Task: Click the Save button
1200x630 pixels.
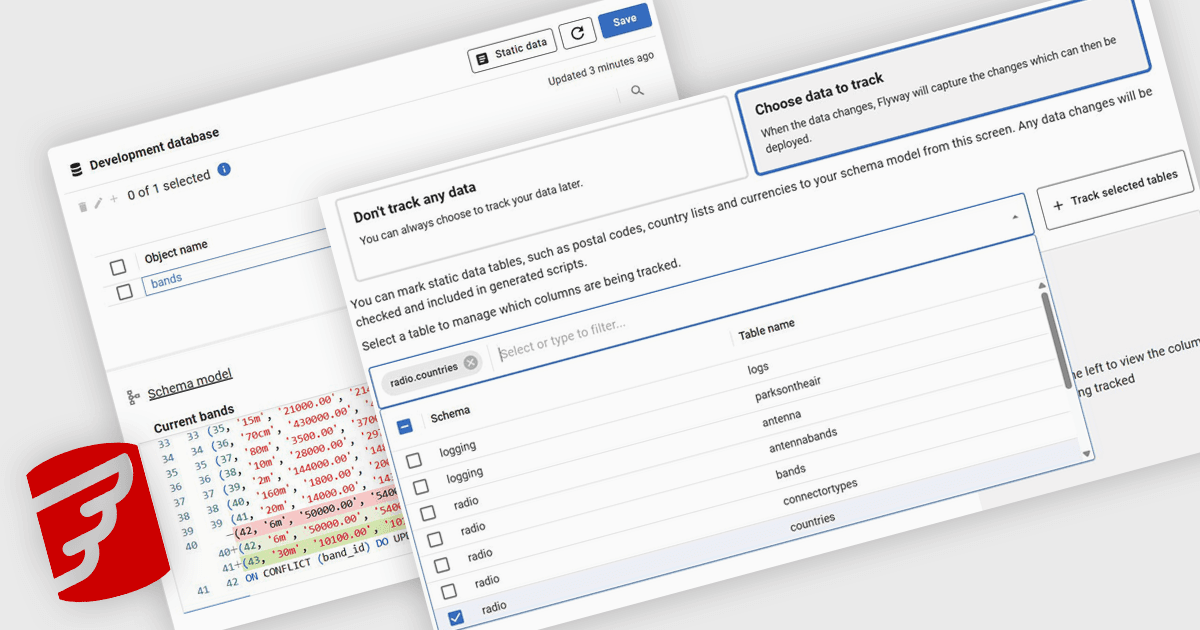Action: click(x=624, y=20)
